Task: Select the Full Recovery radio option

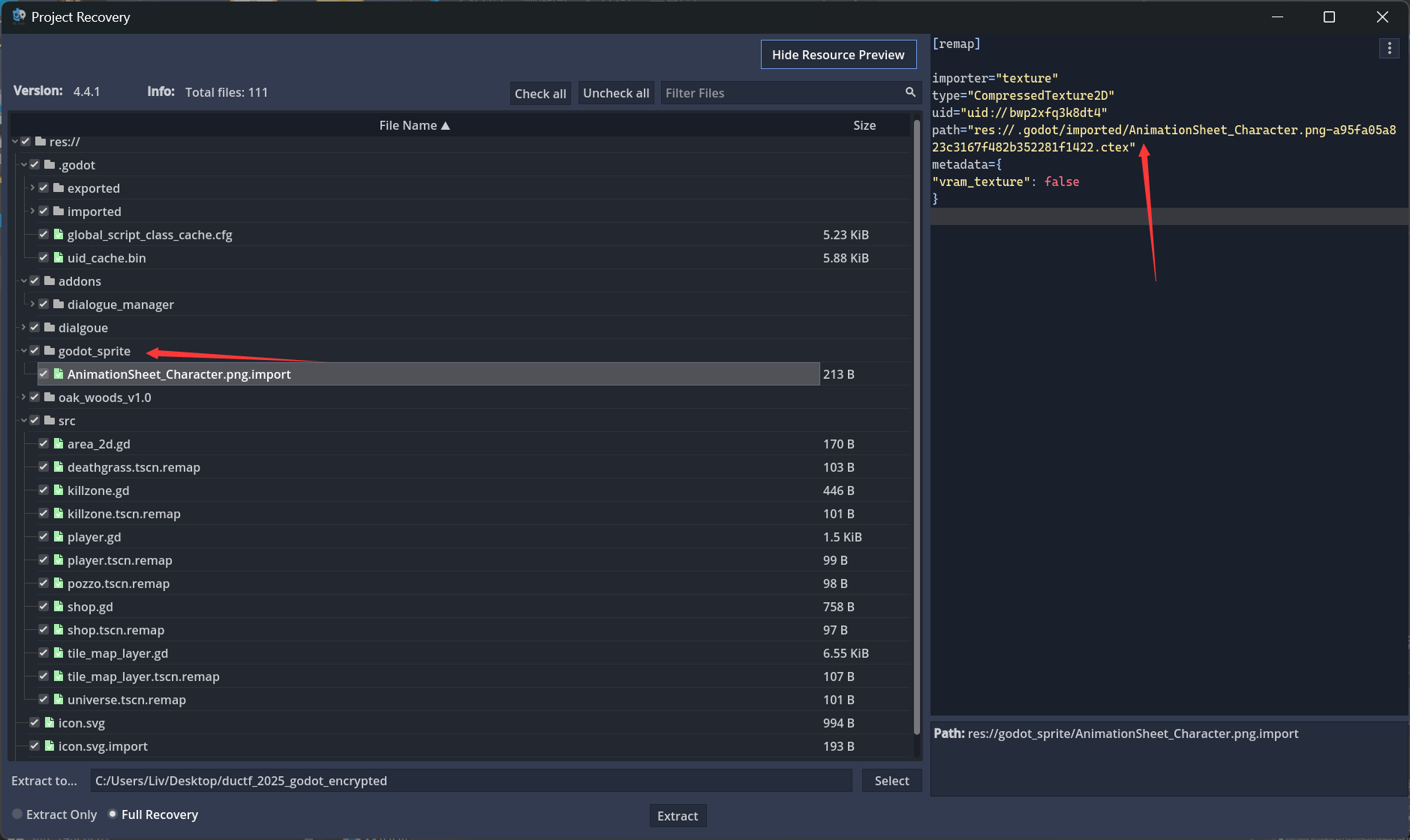Action: [x=153, y=814]
